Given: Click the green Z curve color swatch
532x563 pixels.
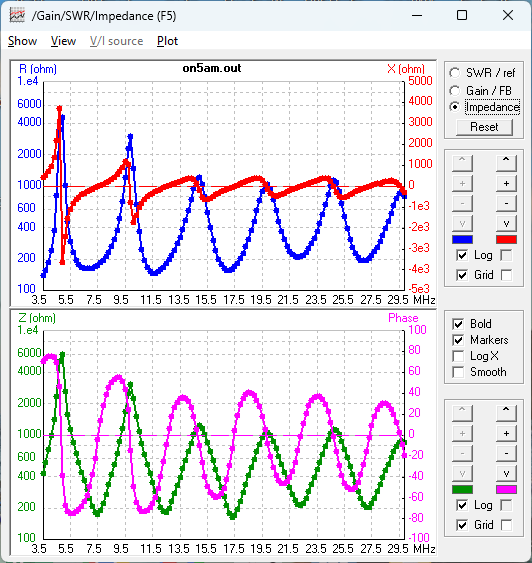Looking at the screenshot, I should coord(462,489).
